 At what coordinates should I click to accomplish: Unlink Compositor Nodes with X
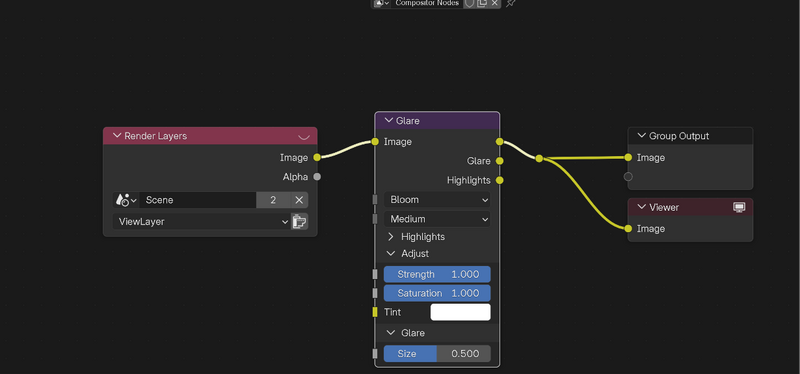click(x=494, y=3)
